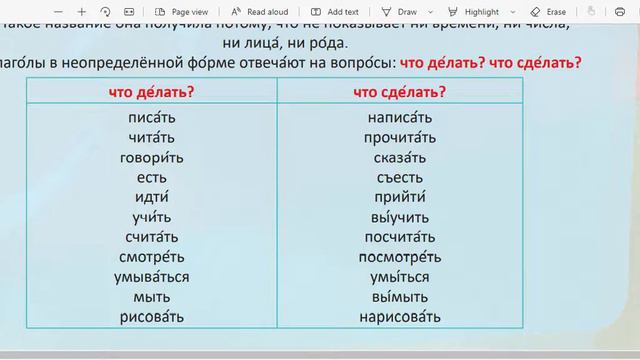Activate the Draw tool
This screenshot has width=640, height=360.
point(399,12)
